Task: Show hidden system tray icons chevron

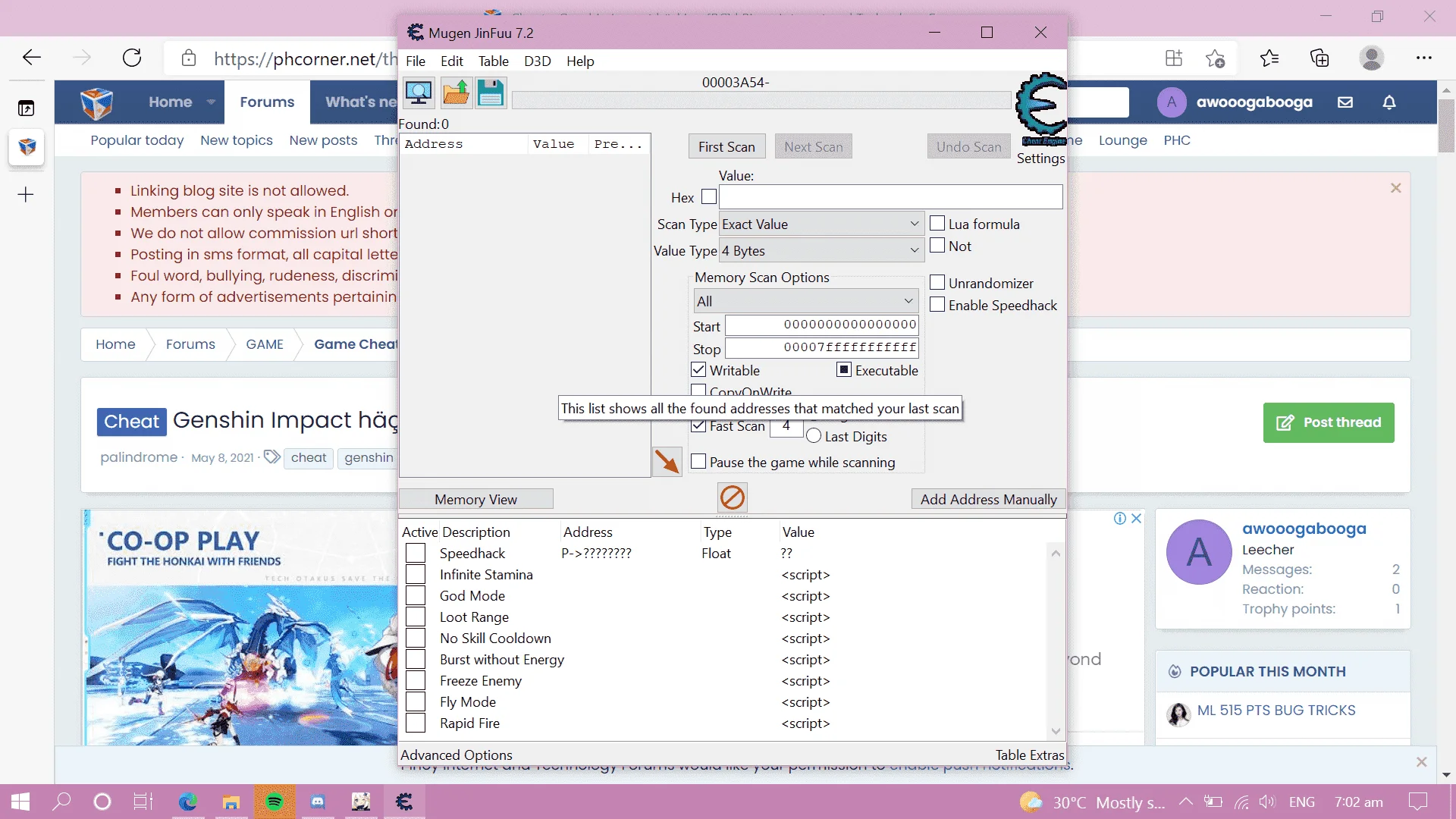Action: point(1186,802)
